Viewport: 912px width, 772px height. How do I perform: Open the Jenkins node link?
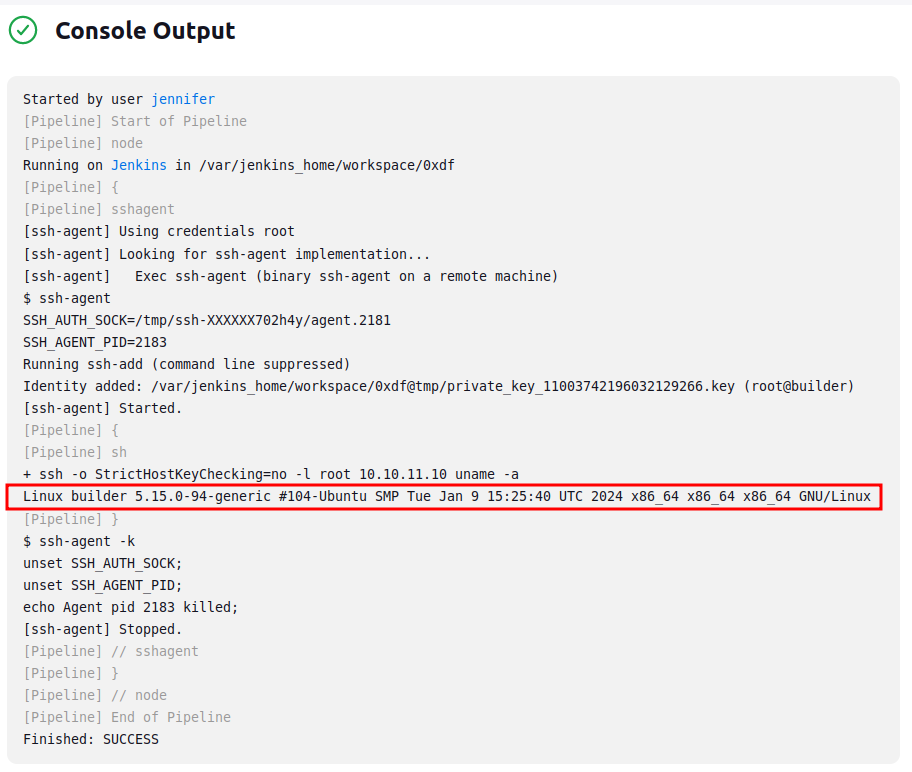[x=139, y=165]
